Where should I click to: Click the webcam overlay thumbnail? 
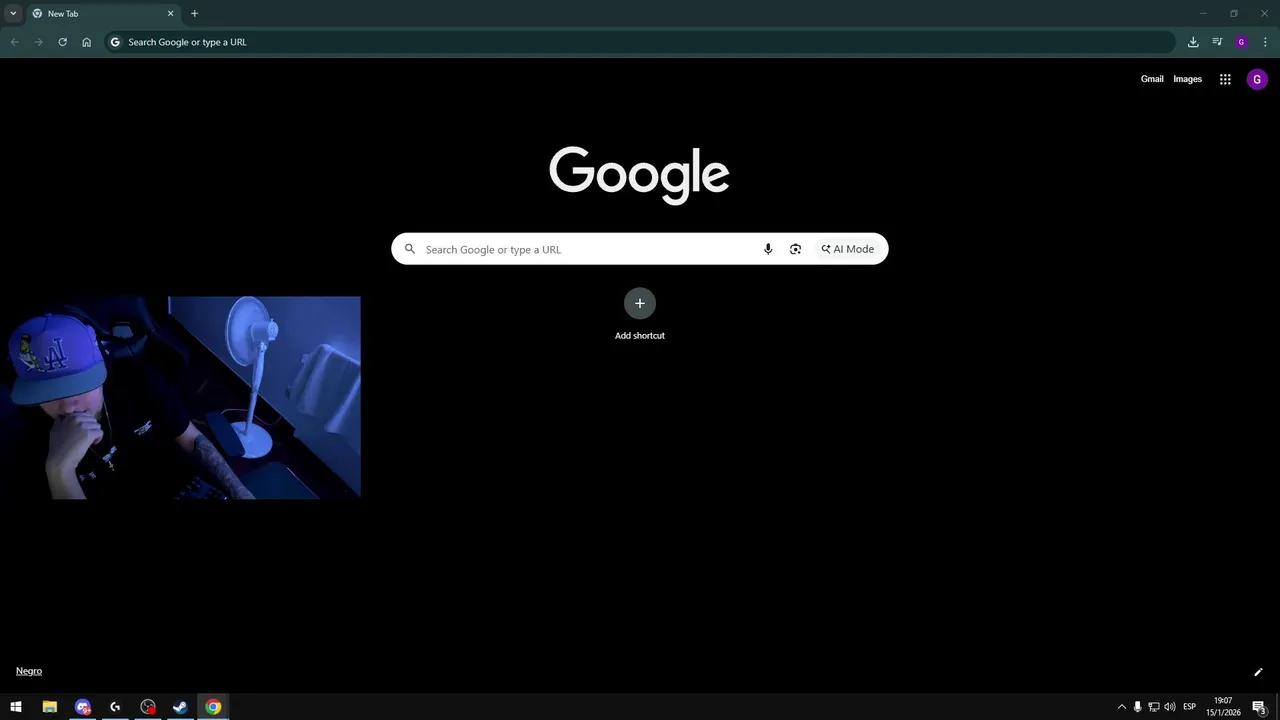pyautogui.click(x=180, y=397)
